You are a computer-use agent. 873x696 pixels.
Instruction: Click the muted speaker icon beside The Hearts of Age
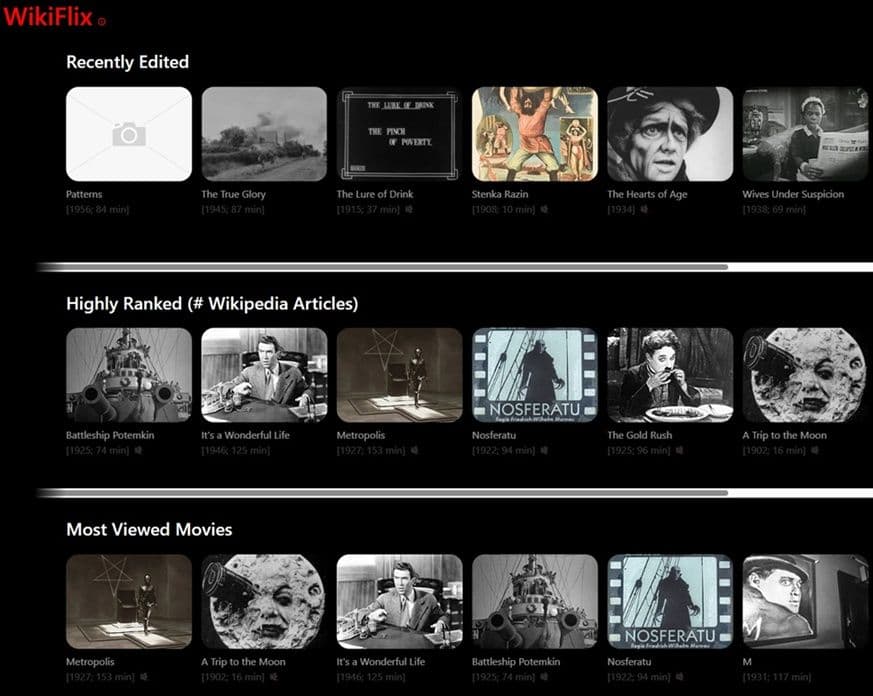tap(644, 209)
